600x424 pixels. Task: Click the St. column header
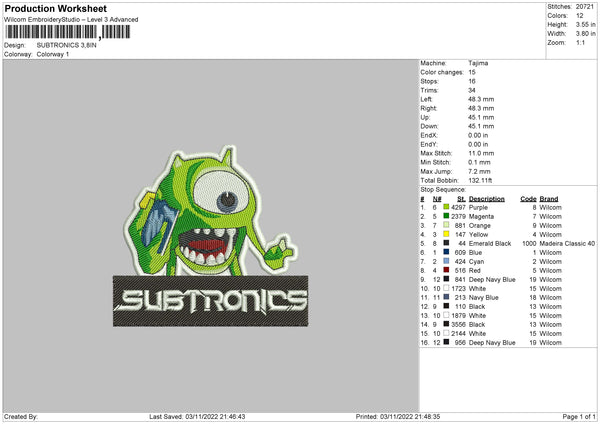click(461, 199)
